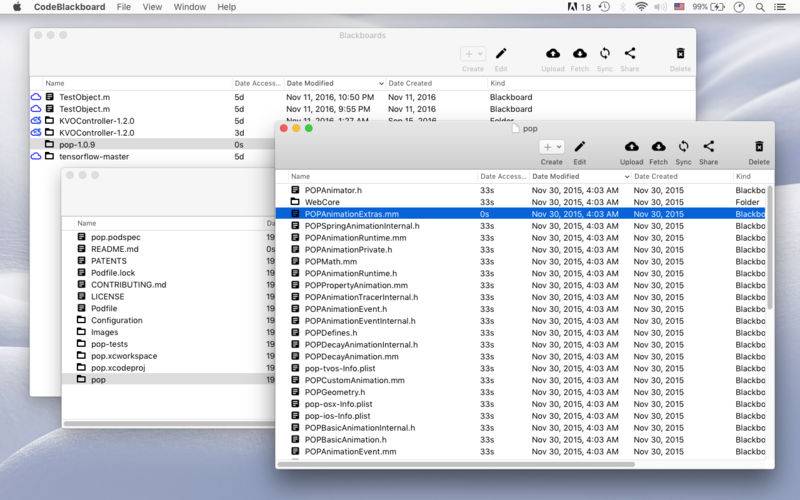
Task: Click Delete trash icon in pop window
Action: tap(759, 147)
